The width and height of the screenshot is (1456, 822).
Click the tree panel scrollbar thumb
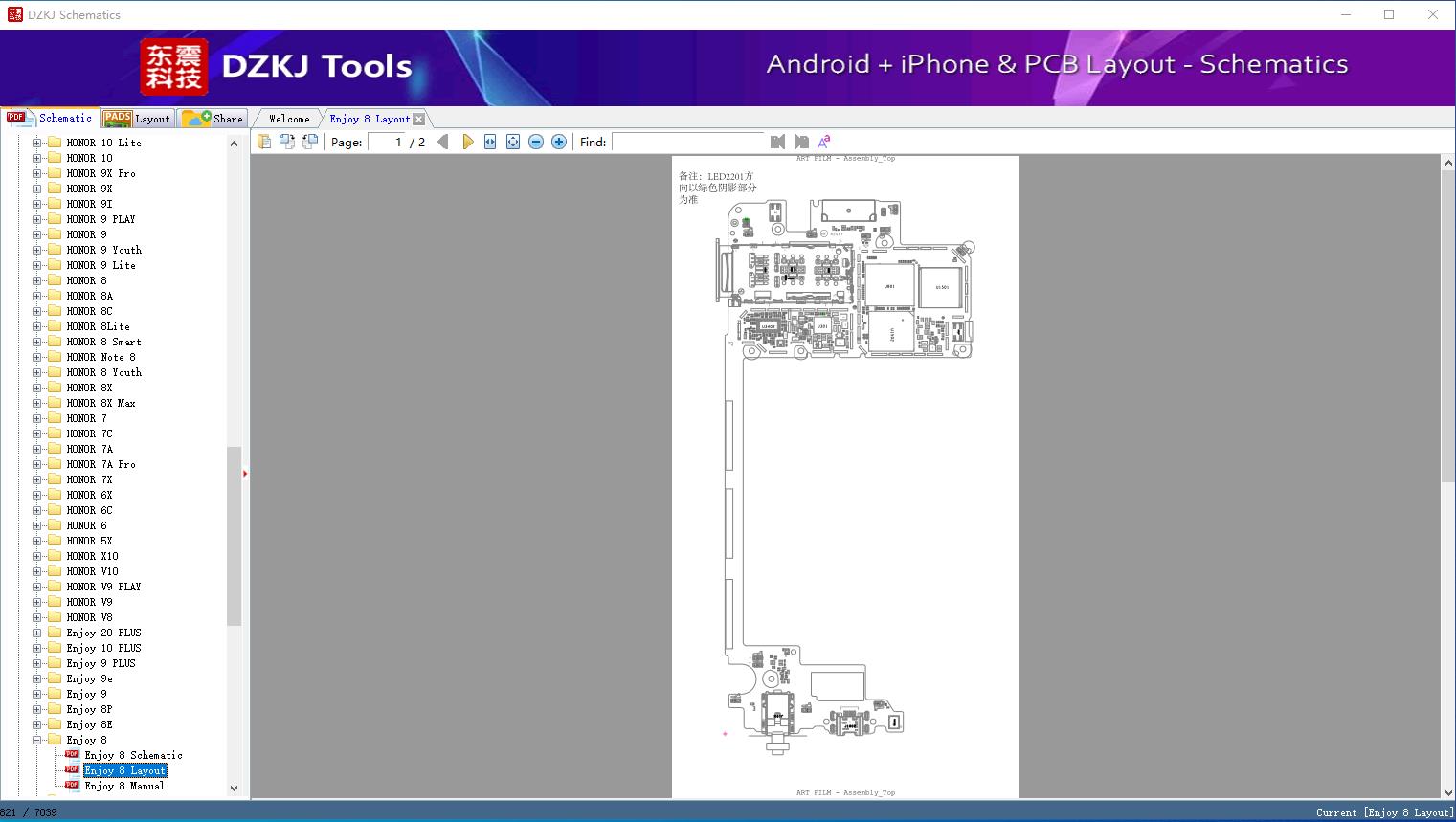pos(234,536)
